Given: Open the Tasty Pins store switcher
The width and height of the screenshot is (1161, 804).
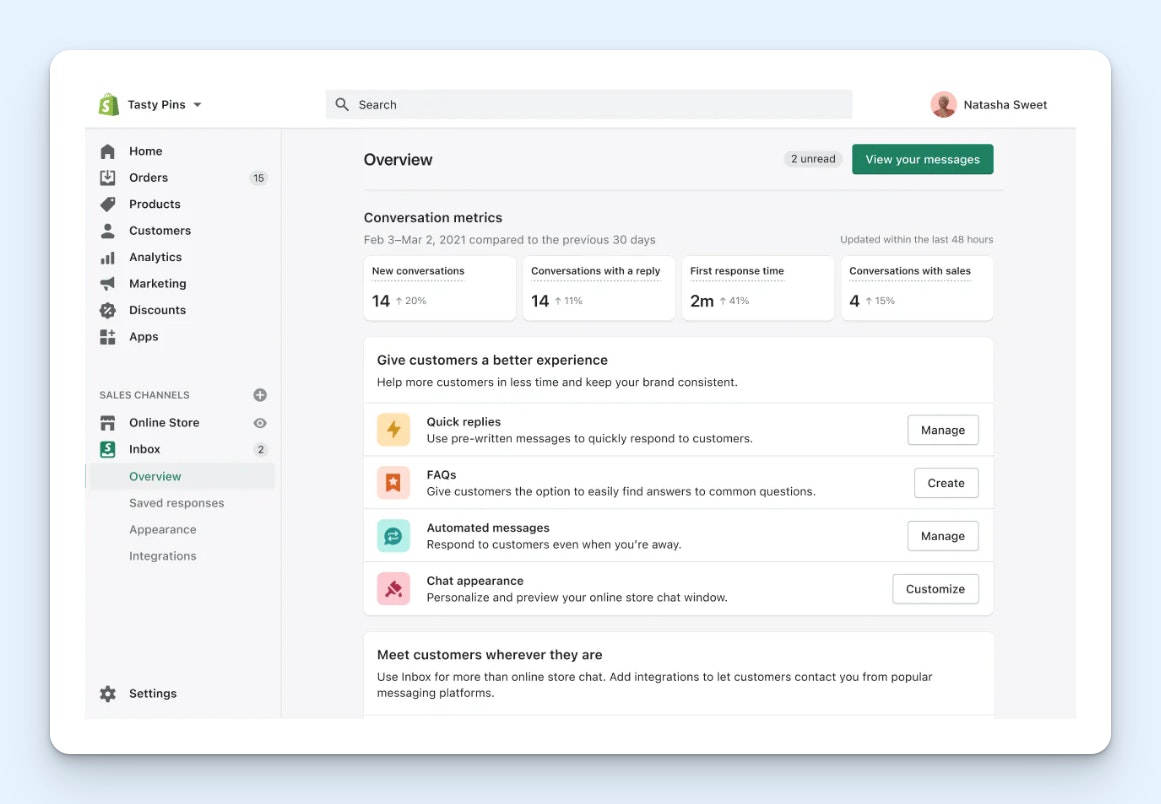Looking at the screenshot, I should click(x=160, y=104).
